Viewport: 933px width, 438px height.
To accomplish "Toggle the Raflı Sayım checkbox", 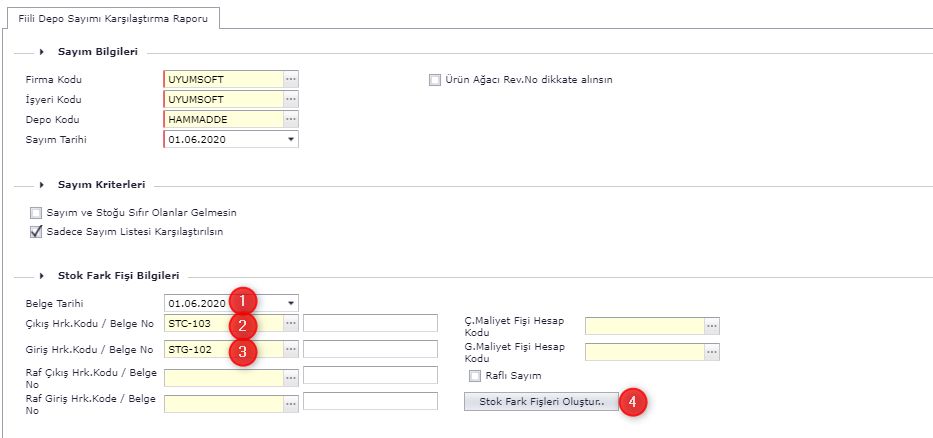I will [x=475, y=376].
